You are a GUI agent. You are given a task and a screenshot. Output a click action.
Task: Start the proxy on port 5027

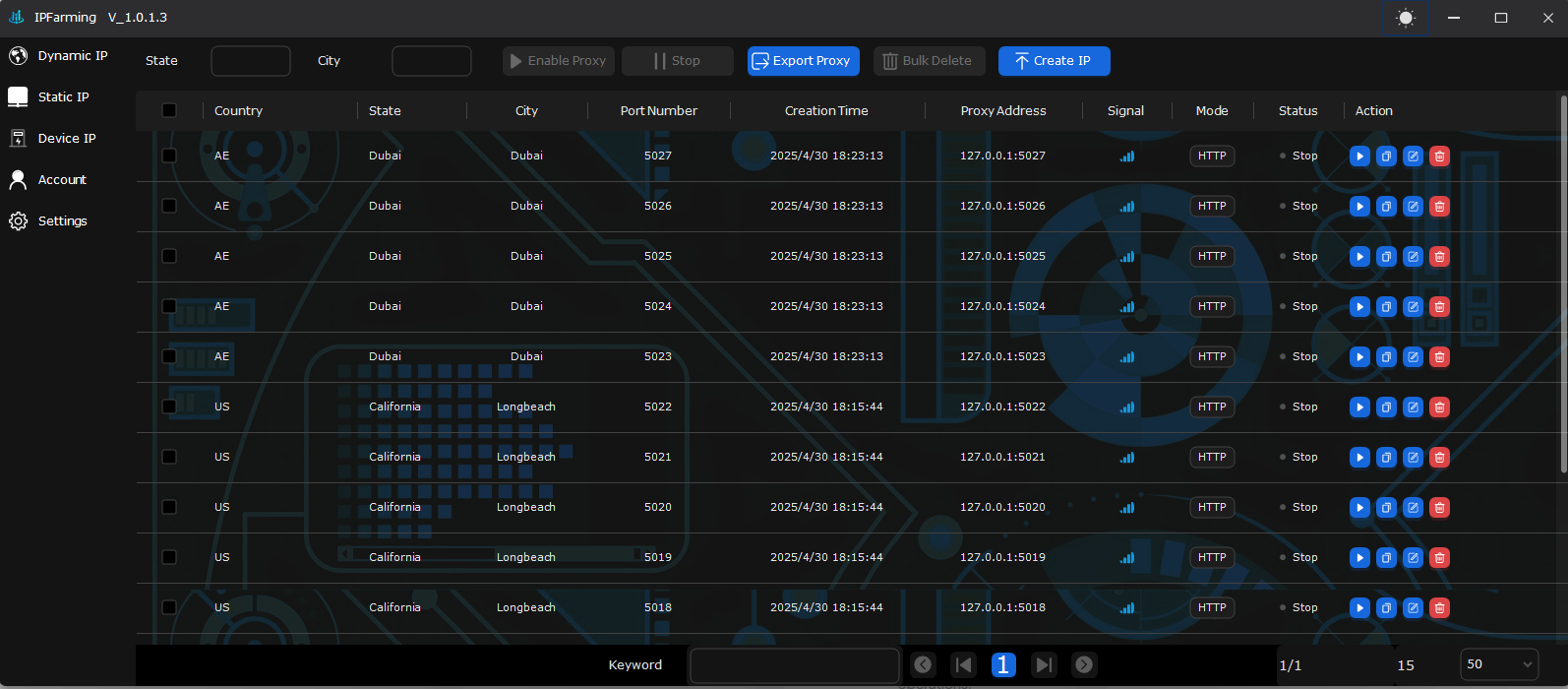pyautogui.click(x=1359, y=157)
